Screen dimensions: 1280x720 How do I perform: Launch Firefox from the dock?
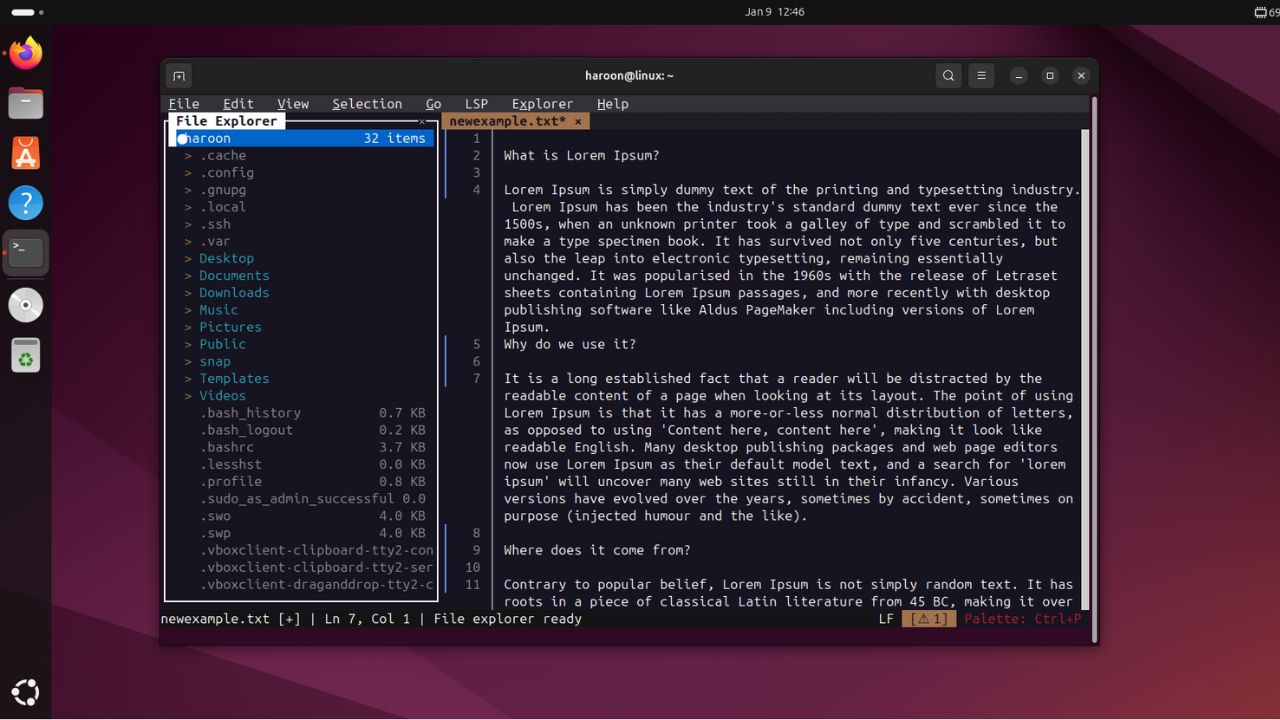[x=25, y=55]
